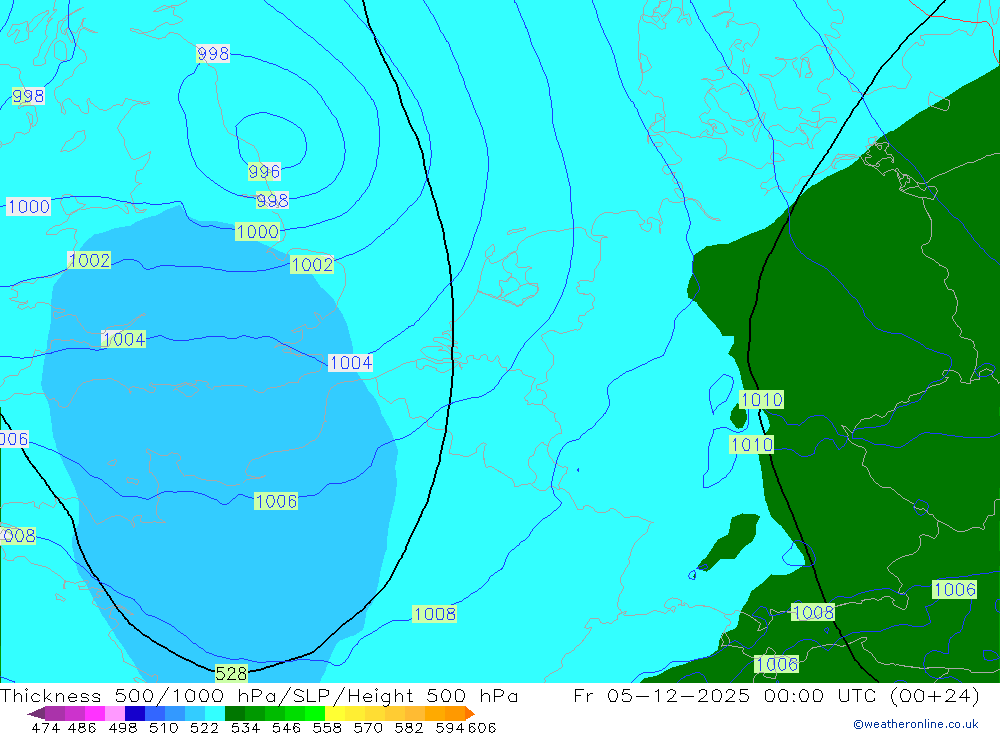
Task: Click the 998 label at far left edge
Action: click(x=28, y=96)
